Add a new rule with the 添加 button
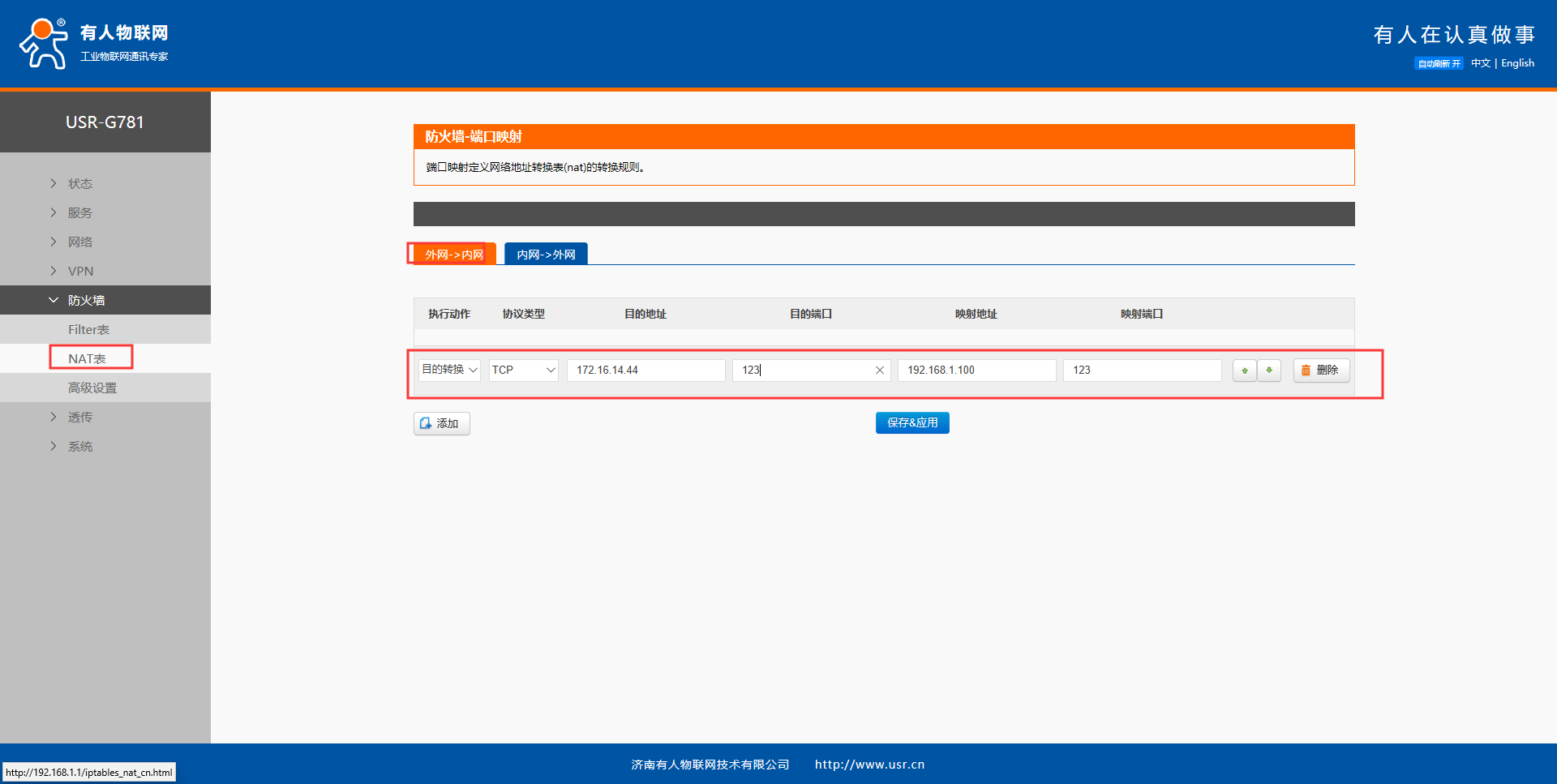This screenshot has width=1557, height=784. (441, 423)
